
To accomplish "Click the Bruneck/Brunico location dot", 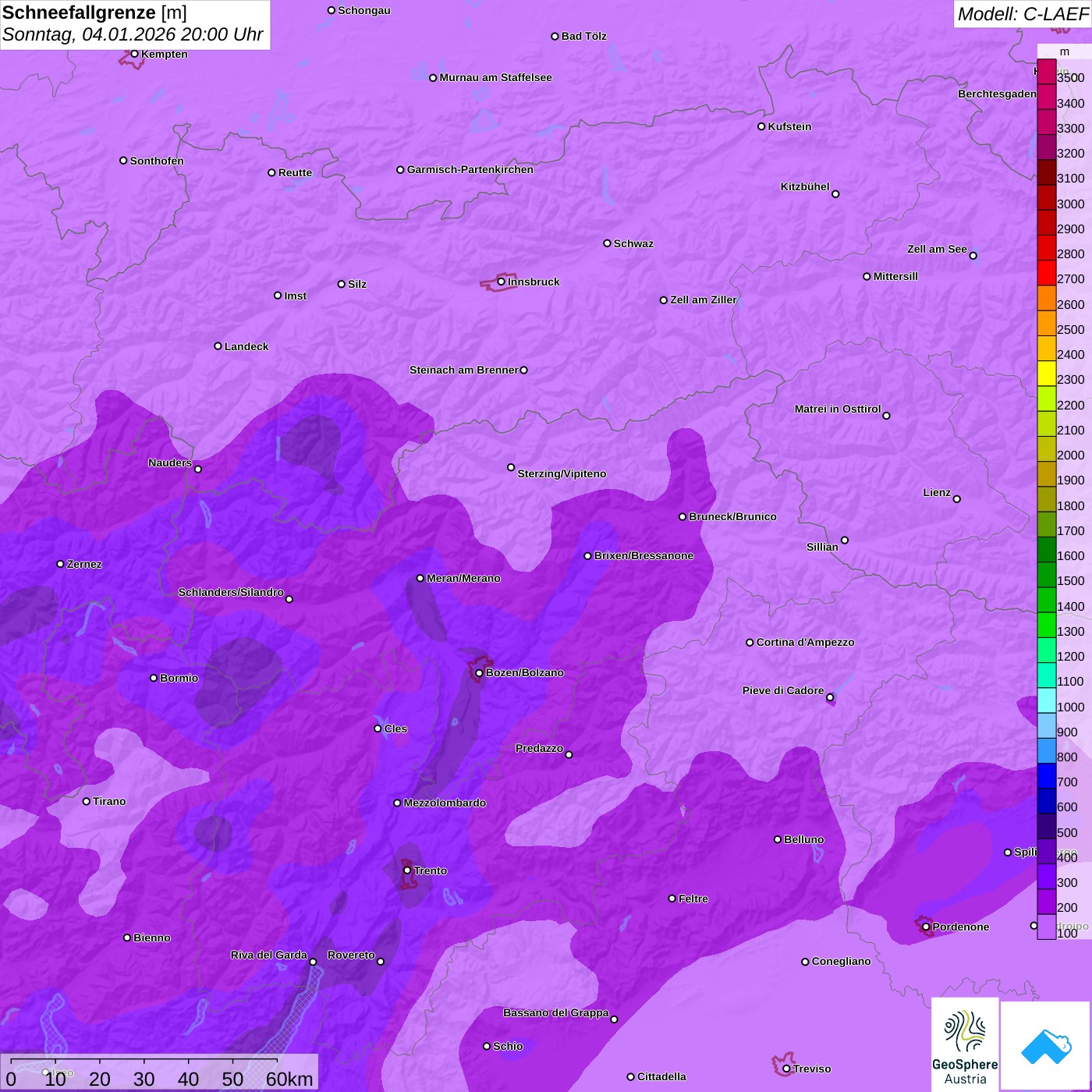I will 682,516.
